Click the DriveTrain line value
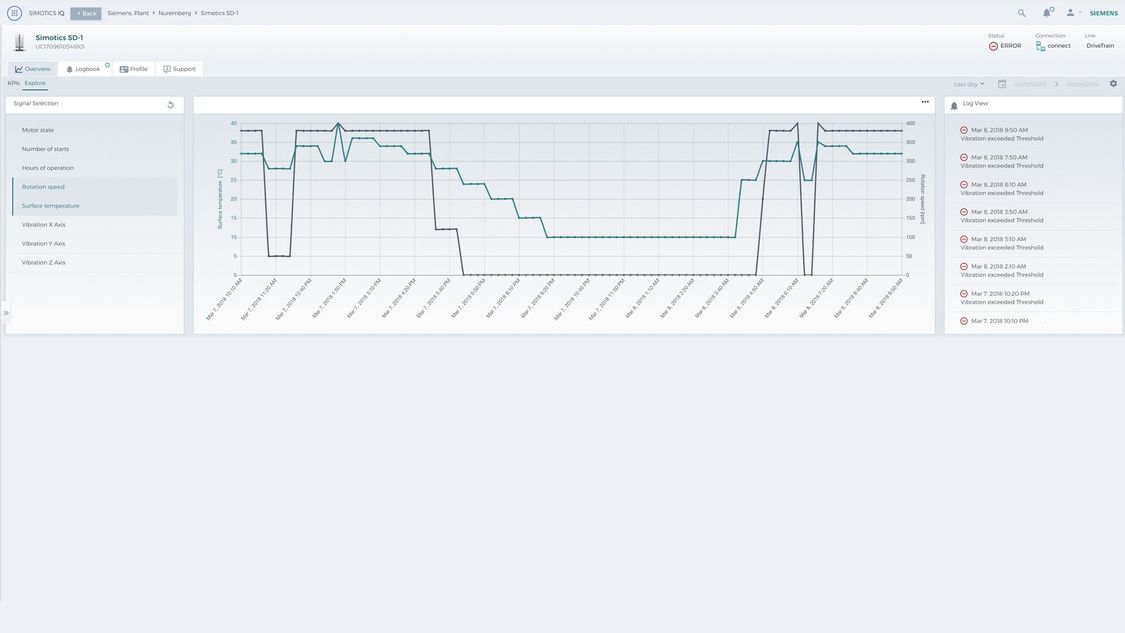 pos(1100,46)
